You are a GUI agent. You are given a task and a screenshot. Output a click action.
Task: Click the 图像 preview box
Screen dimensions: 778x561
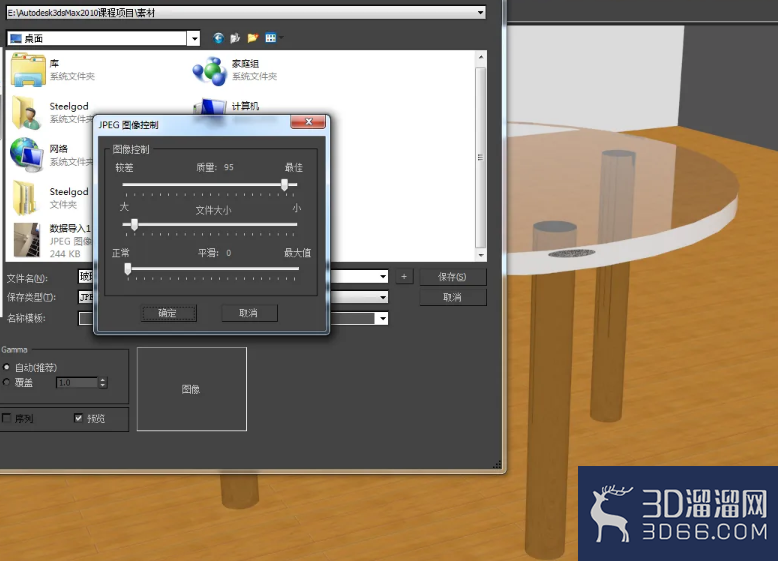click(x=192, y=389)
